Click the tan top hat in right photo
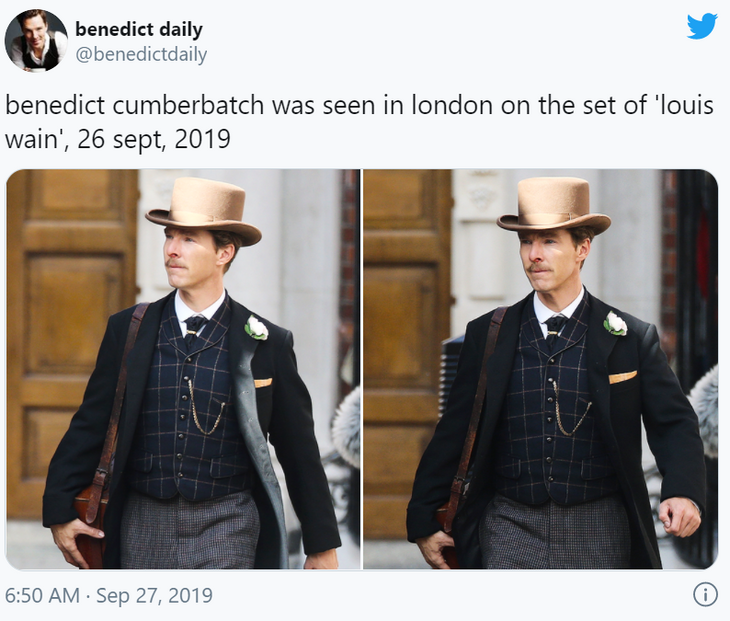 (554, 205)
